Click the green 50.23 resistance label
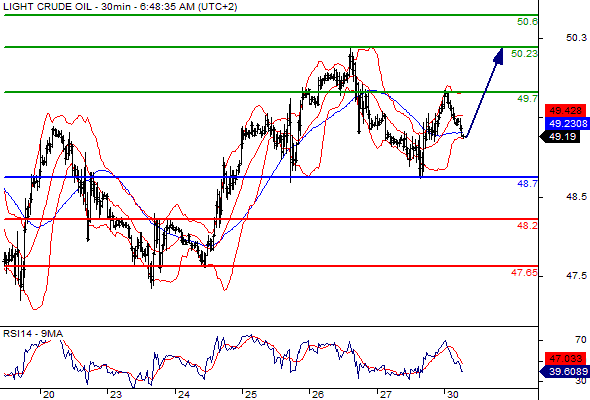 point(524,54)
